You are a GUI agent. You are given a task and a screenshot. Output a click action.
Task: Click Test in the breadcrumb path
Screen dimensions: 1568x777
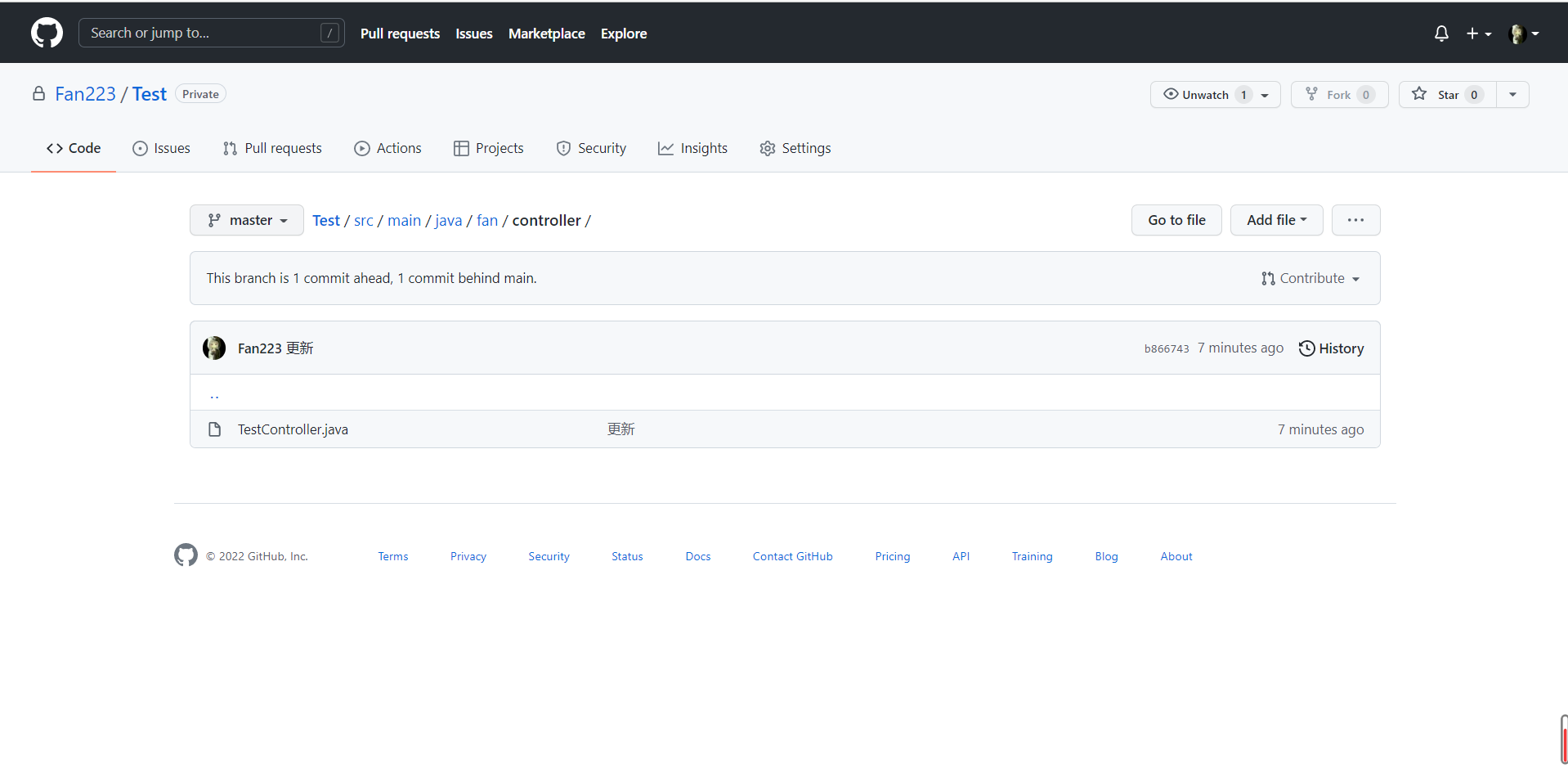coord(326,220)
